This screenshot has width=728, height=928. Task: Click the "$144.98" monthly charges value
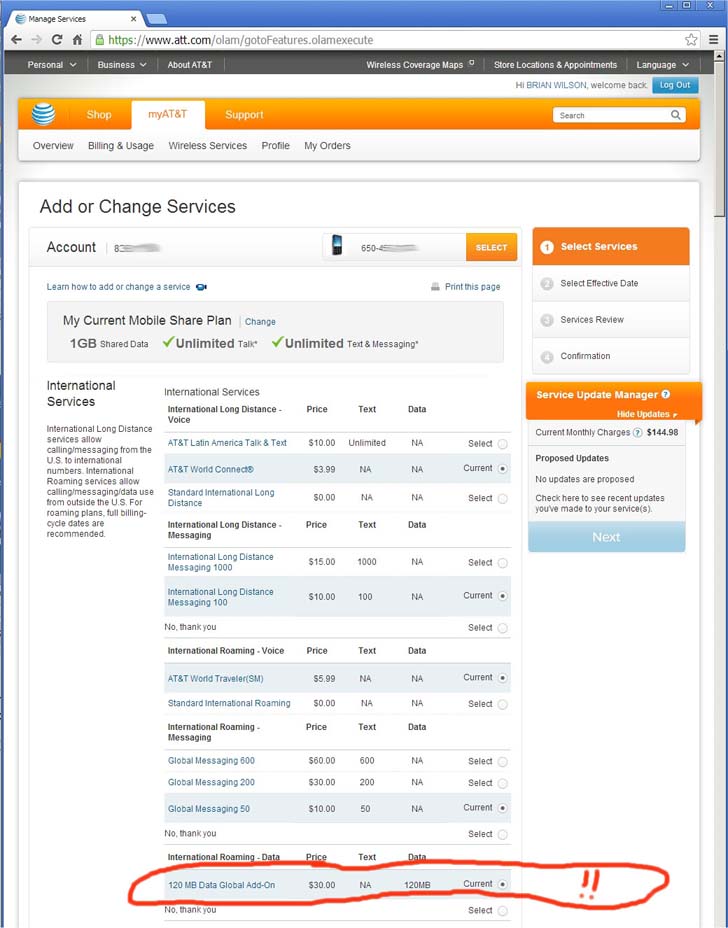click(x=662, y=433)
